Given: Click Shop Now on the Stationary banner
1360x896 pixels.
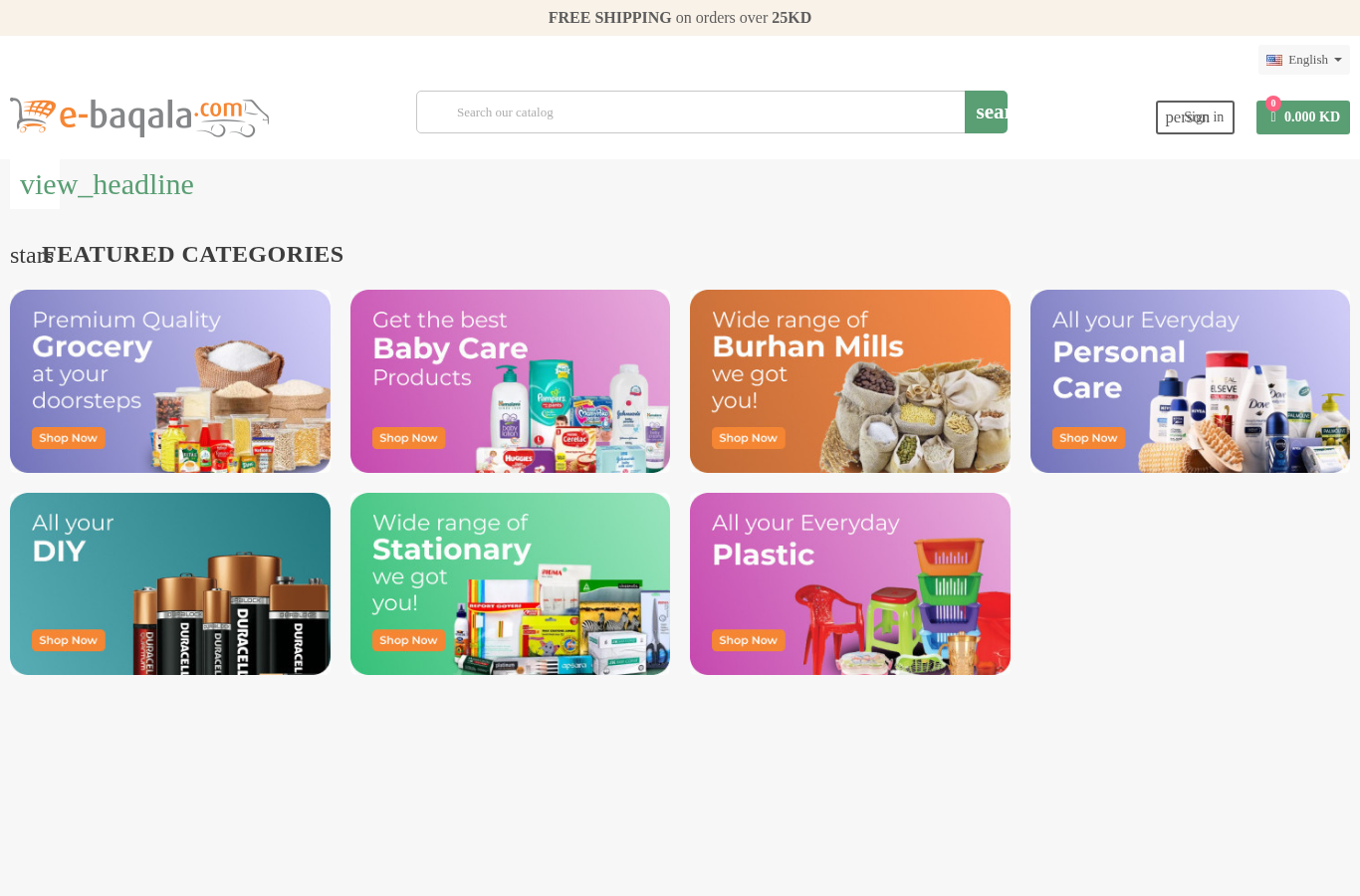Looking at the screenshot, I should click(x=408, y=640).
